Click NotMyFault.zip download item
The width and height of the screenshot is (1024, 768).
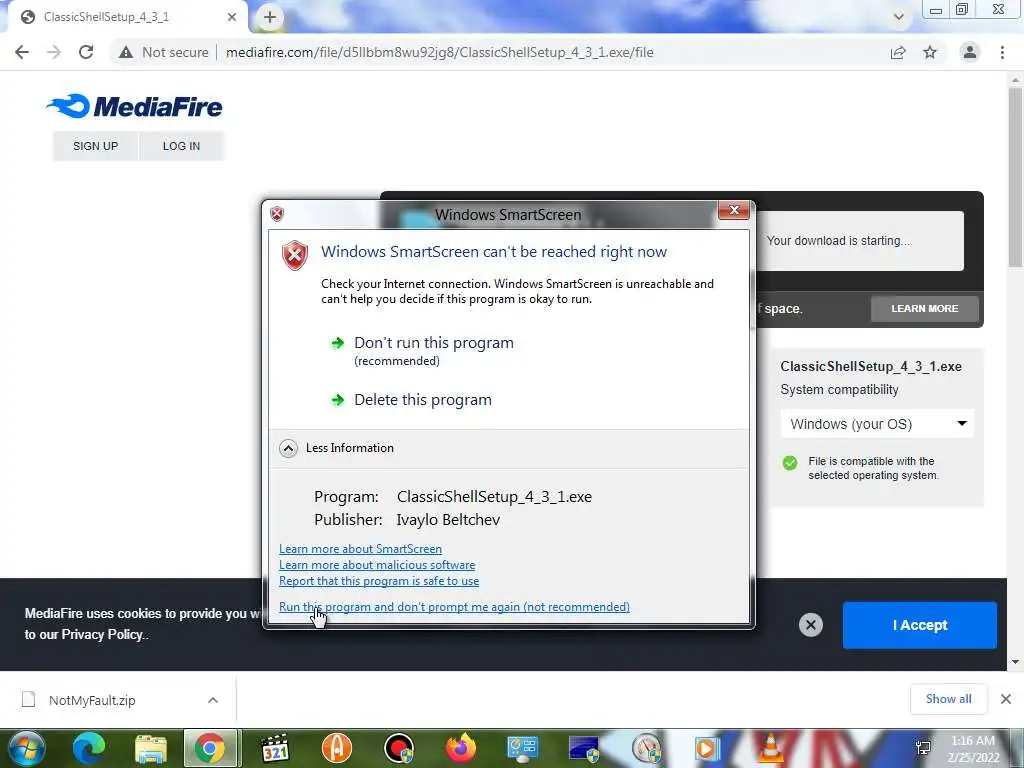click(92, 700)
